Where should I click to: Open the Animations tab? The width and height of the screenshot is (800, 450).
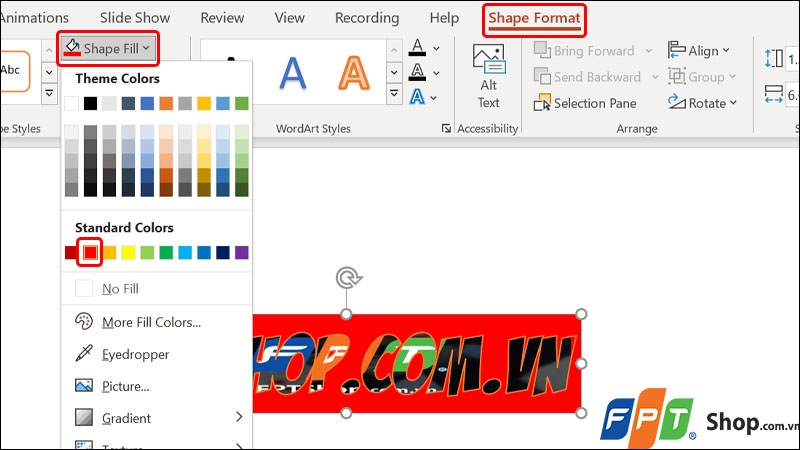34,18
